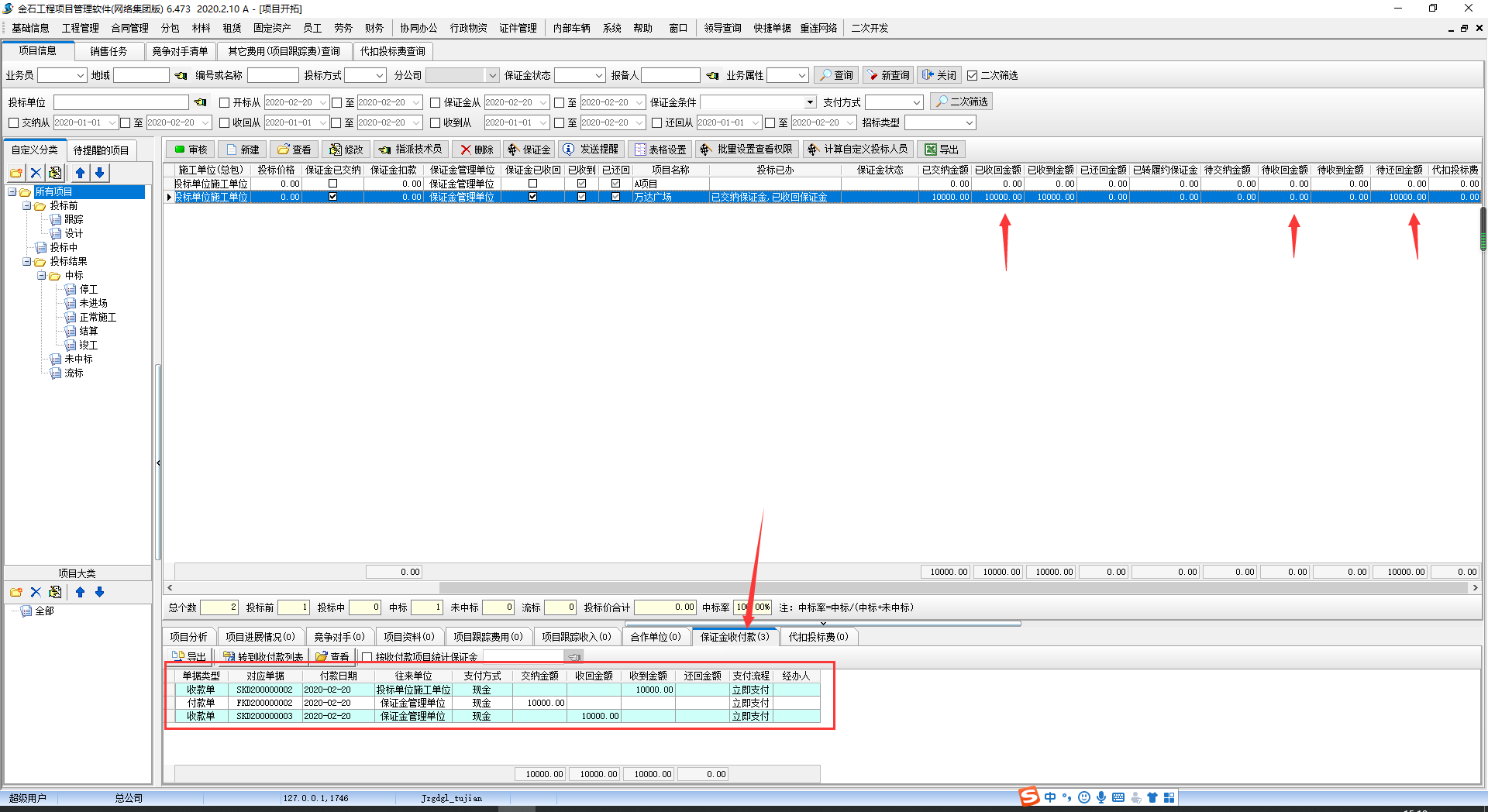Click the 保证金 deposit toolbar button
The height and width of the screenshot is (812, 1488).
[x=529, y=150]
